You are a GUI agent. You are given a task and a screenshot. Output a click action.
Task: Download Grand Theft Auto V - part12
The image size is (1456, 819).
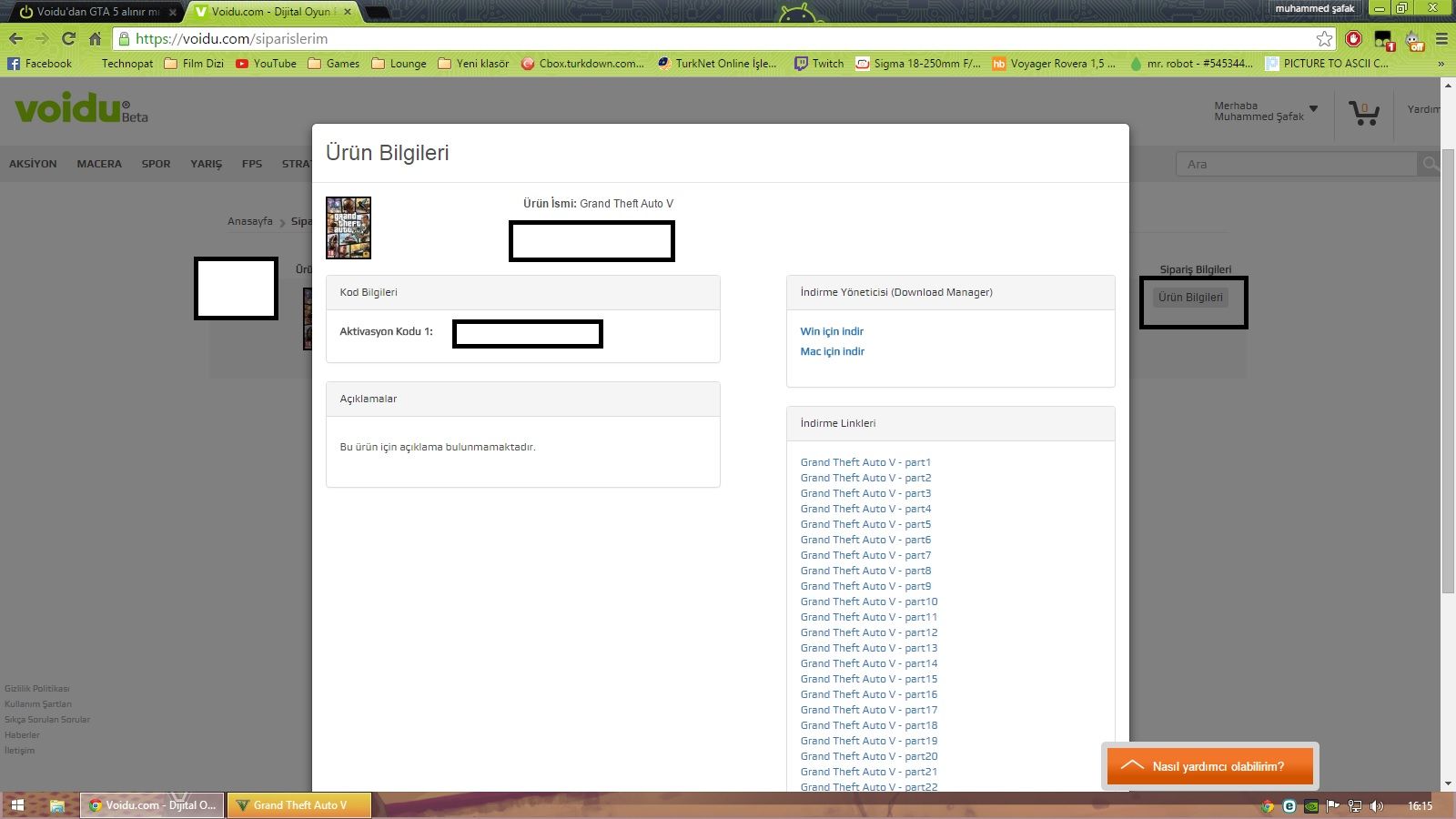(x=869, y=632)
